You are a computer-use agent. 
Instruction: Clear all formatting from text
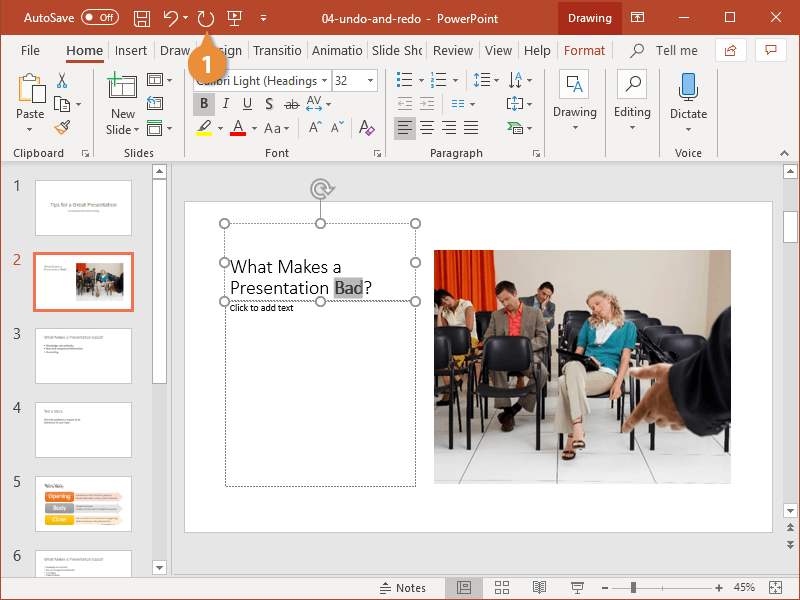[366, 128]
